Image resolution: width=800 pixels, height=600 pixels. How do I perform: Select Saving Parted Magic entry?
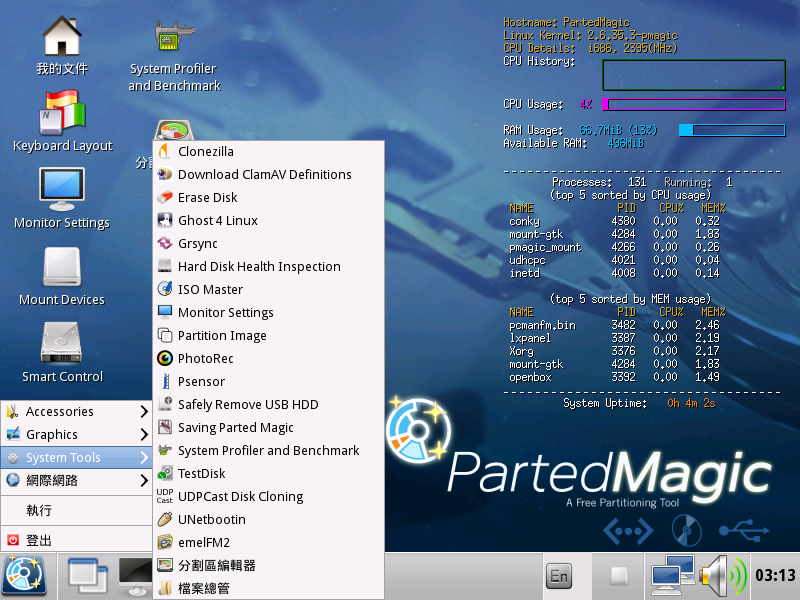click(268, 427)
